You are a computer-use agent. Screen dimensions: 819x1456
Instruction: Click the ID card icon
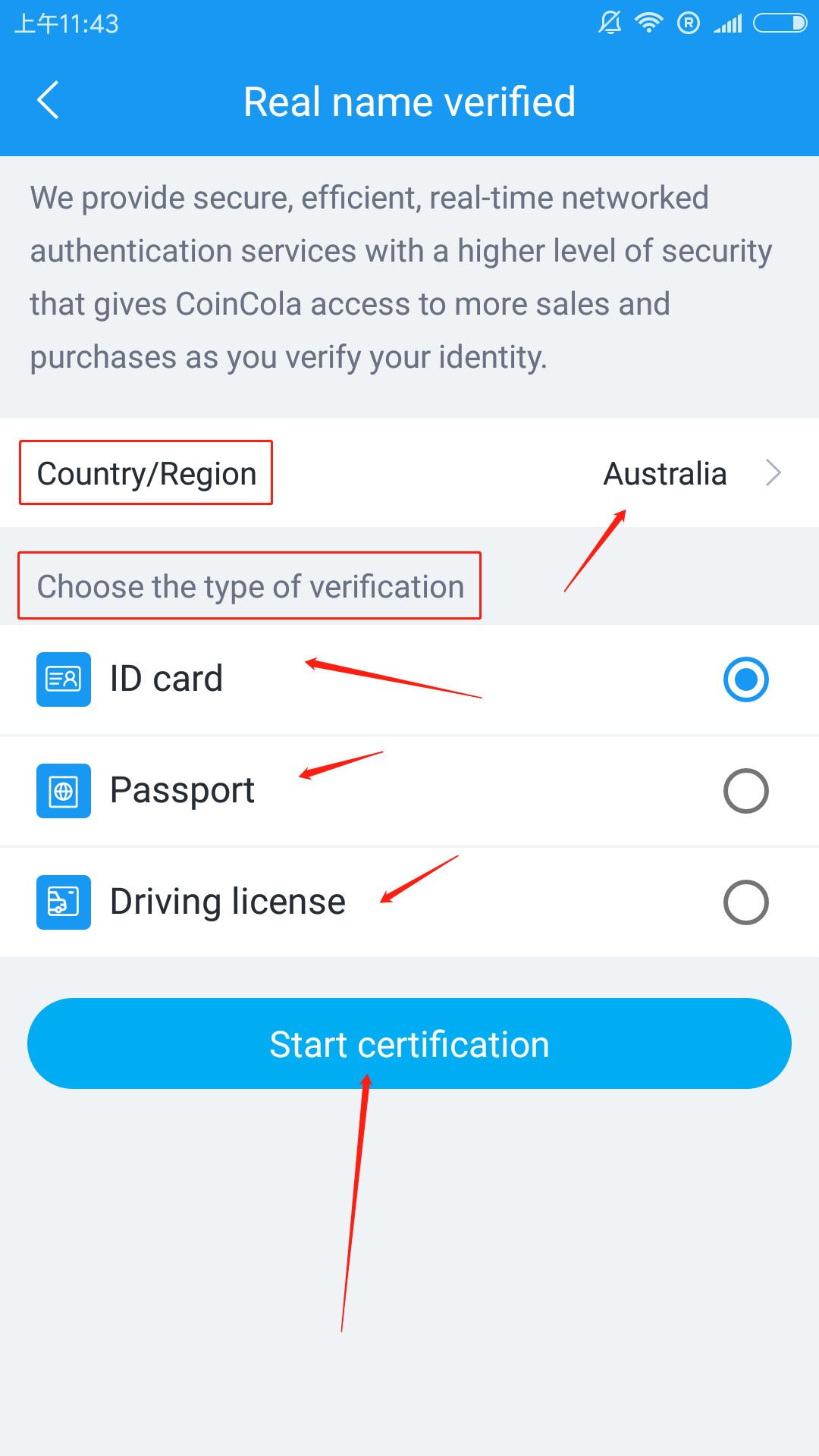tap(64, 679)
